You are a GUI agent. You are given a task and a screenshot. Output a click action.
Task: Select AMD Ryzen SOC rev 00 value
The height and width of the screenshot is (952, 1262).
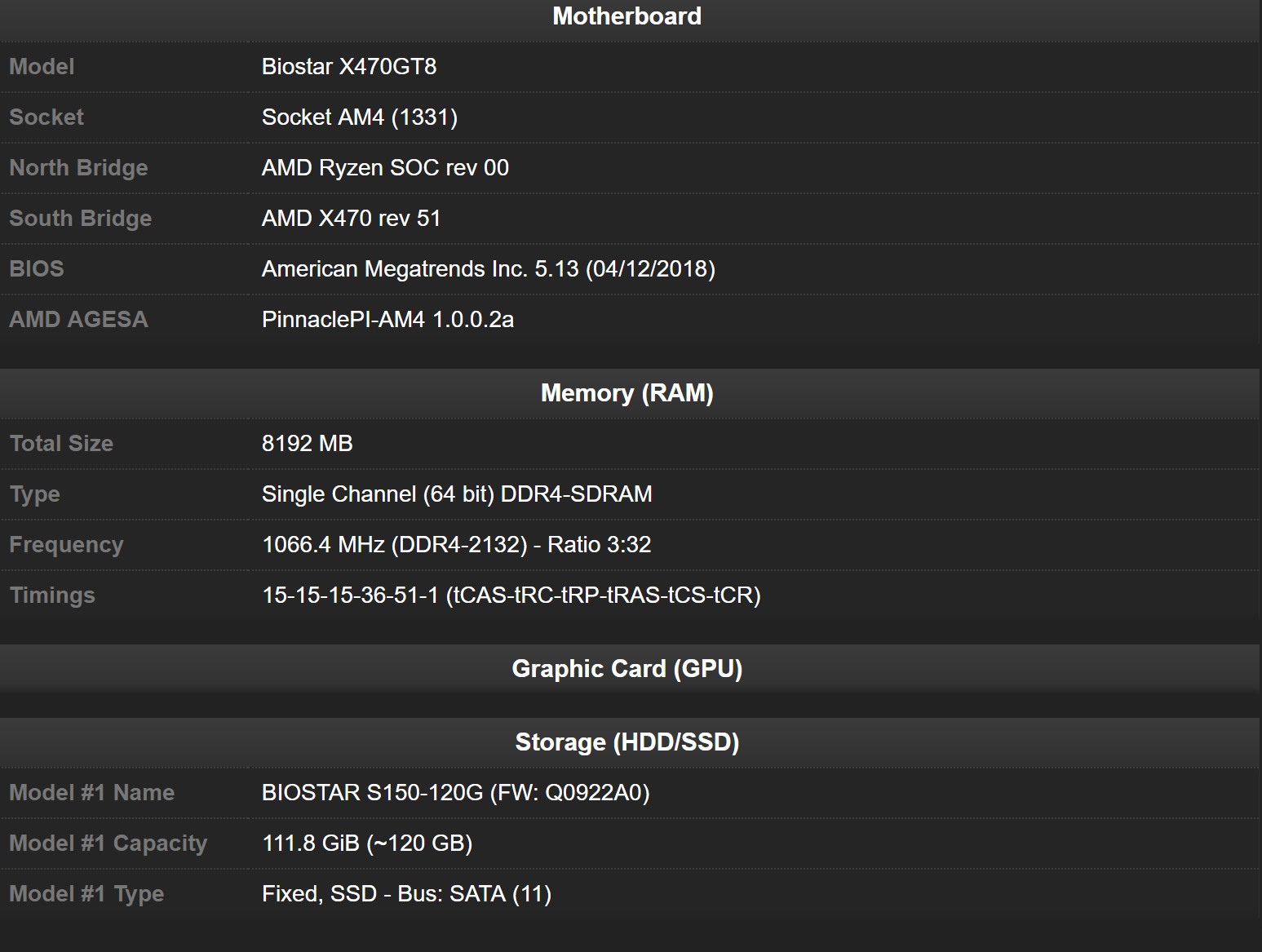tap(385, 168)
